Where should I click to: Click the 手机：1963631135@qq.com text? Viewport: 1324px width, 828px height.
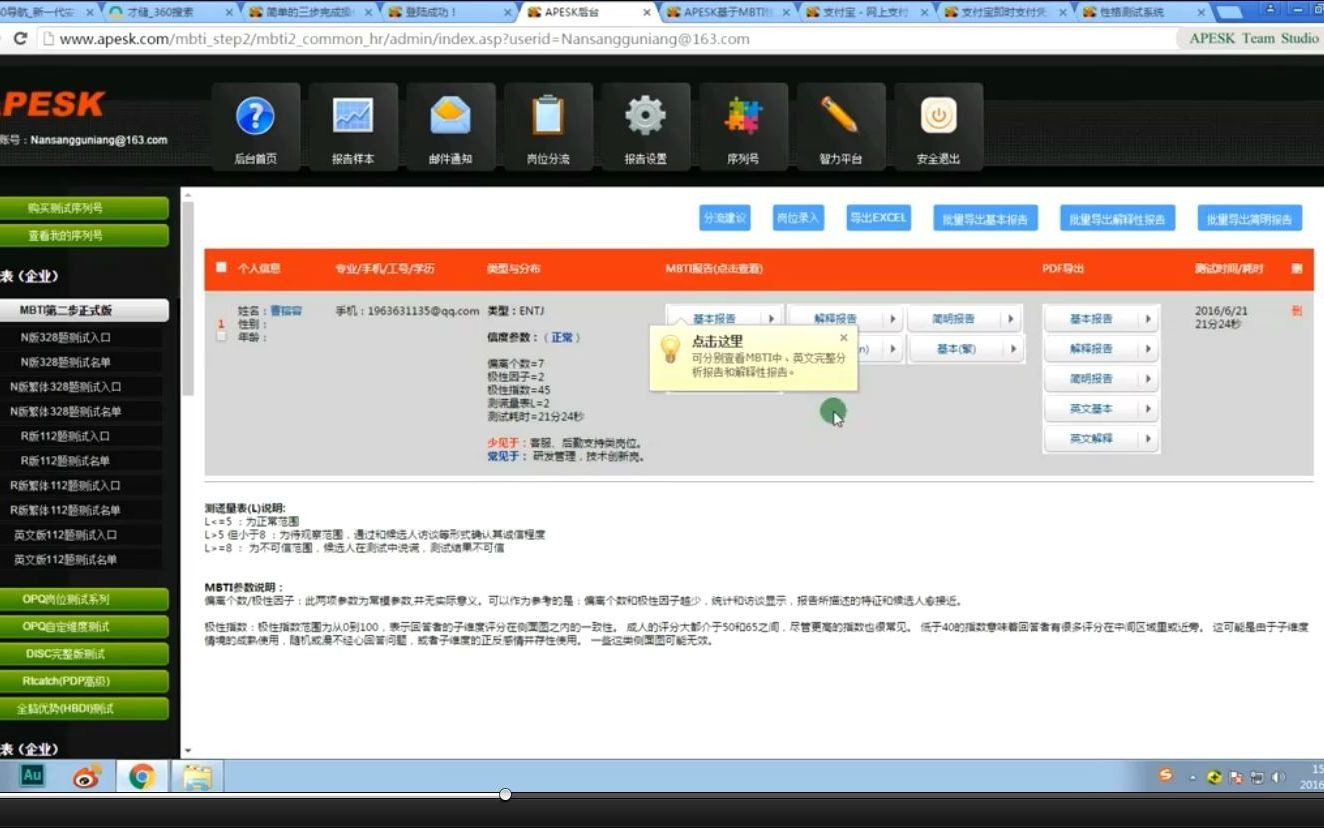pyautogui.click(x=407, y=311)
